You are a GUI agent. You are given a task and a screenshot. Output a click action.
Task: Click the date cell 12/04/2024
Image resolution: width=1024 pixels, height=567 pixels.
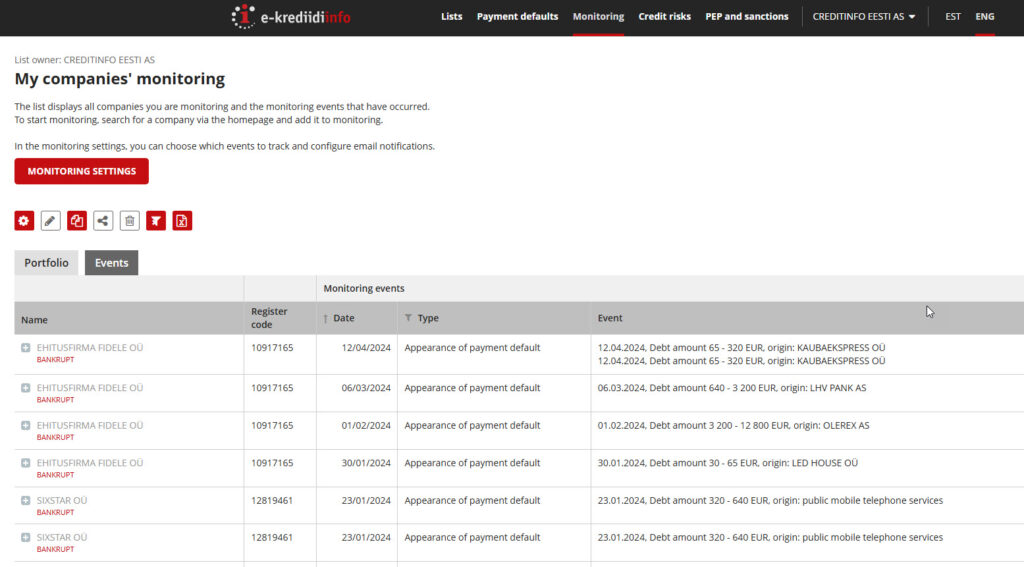click(x=366, y=348)
